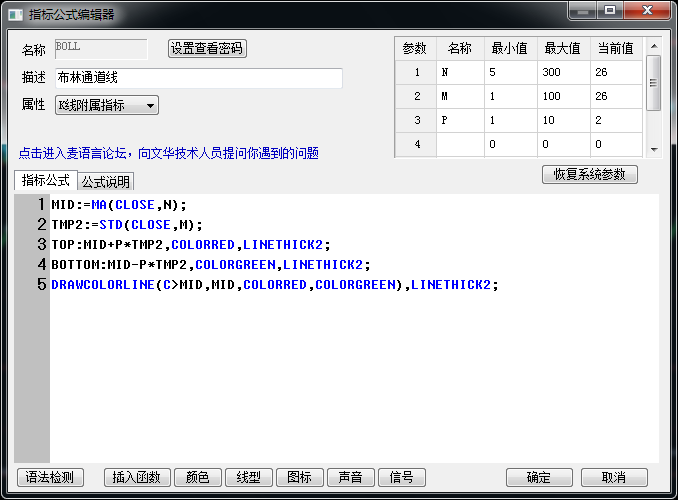678x500 pixels.
Task: Open the 插入函数 insert function button
Action: coord(137,477)
